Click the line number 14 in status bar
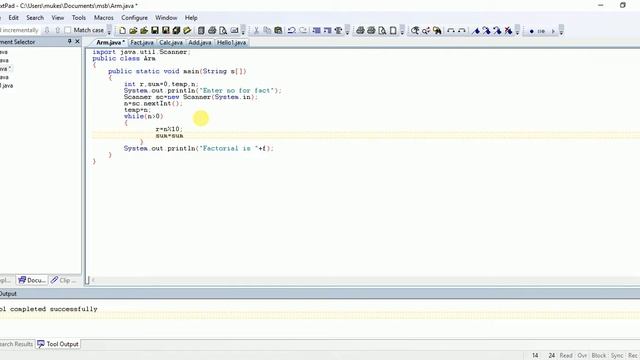Image resolution: width=640 pixels, height=360 pixels. click(535, 356)
